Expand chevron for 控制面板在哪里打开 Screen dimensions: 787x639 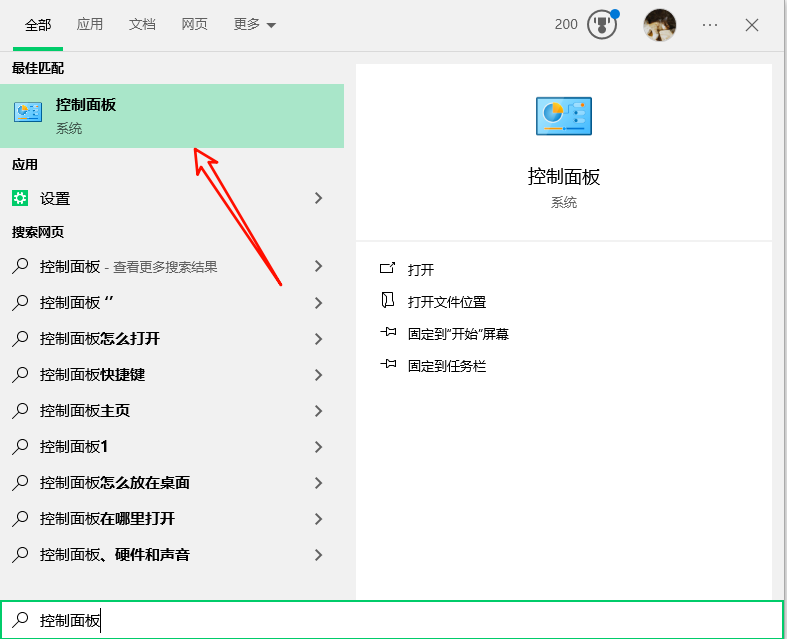pos(318,519)
